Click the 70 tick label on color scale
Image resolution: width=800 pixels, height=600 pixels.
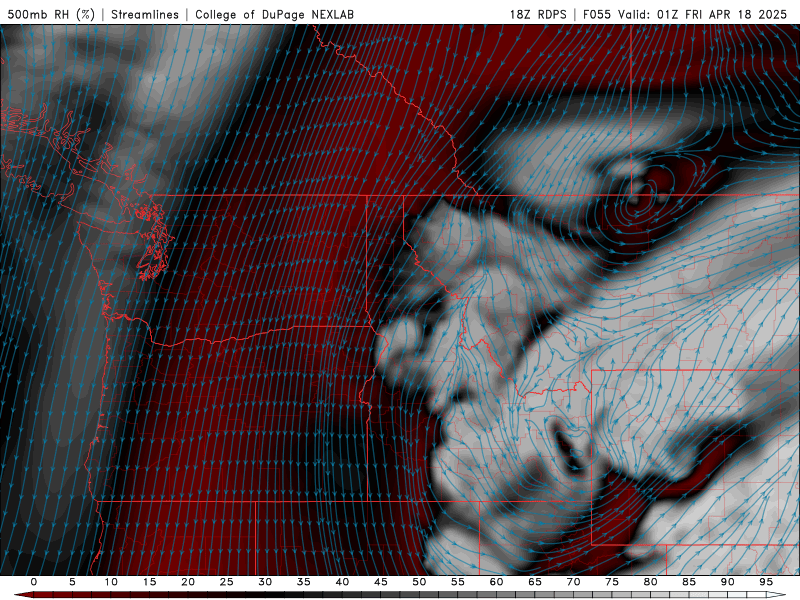(573, 582)
